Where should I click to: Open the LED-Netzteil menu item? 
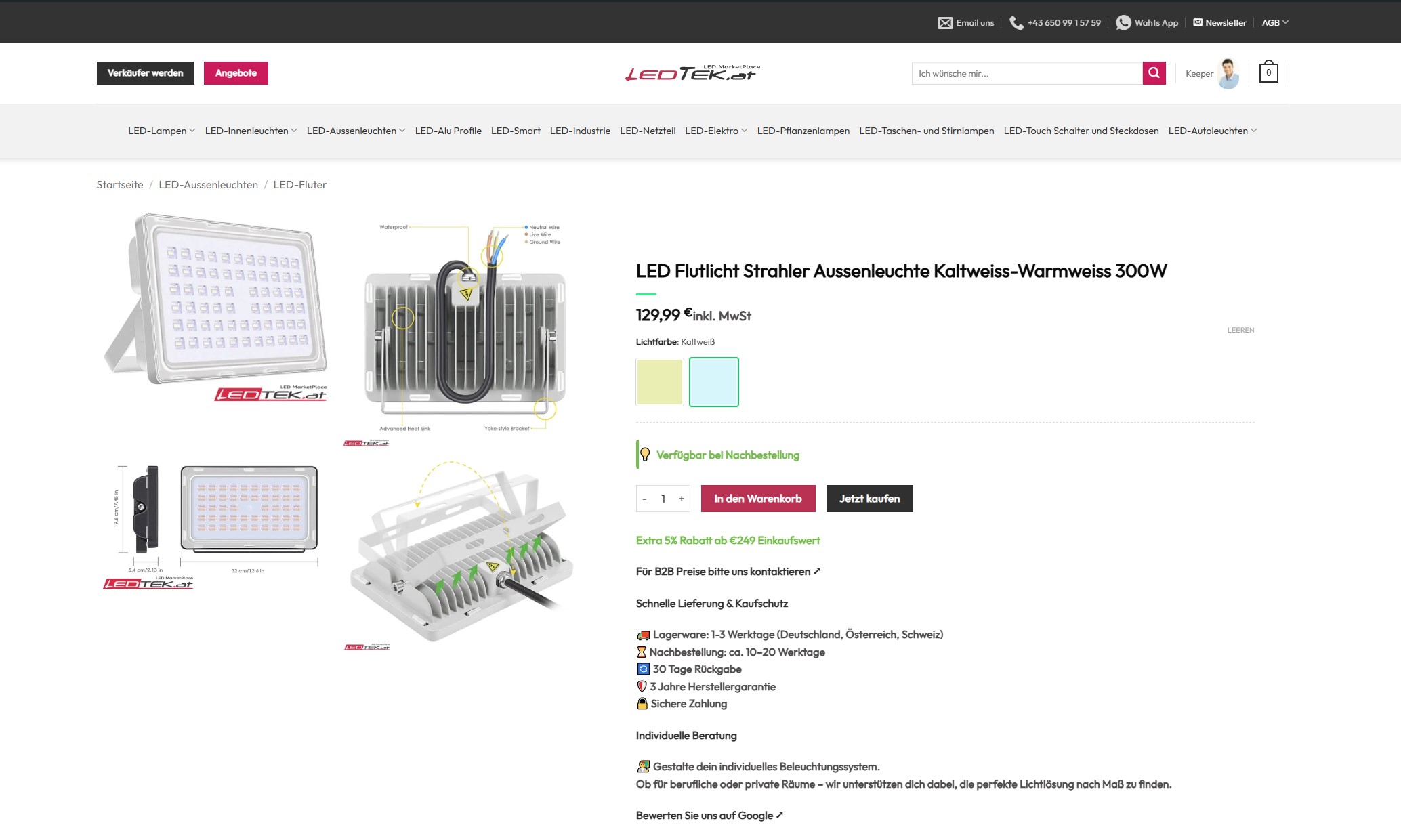pos(647,131)
